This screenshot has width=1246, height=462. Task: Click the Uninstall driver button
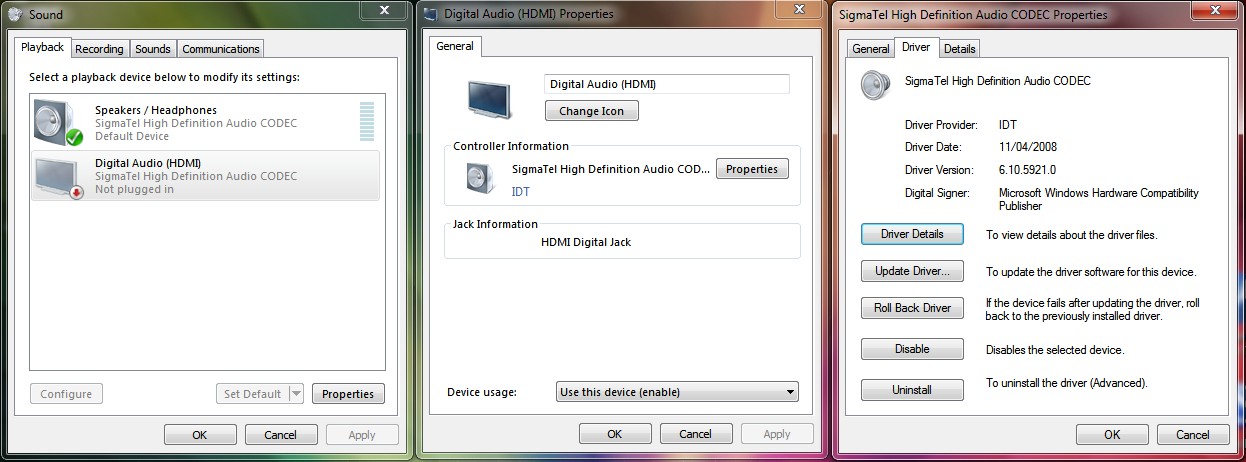tap(912, 390)
